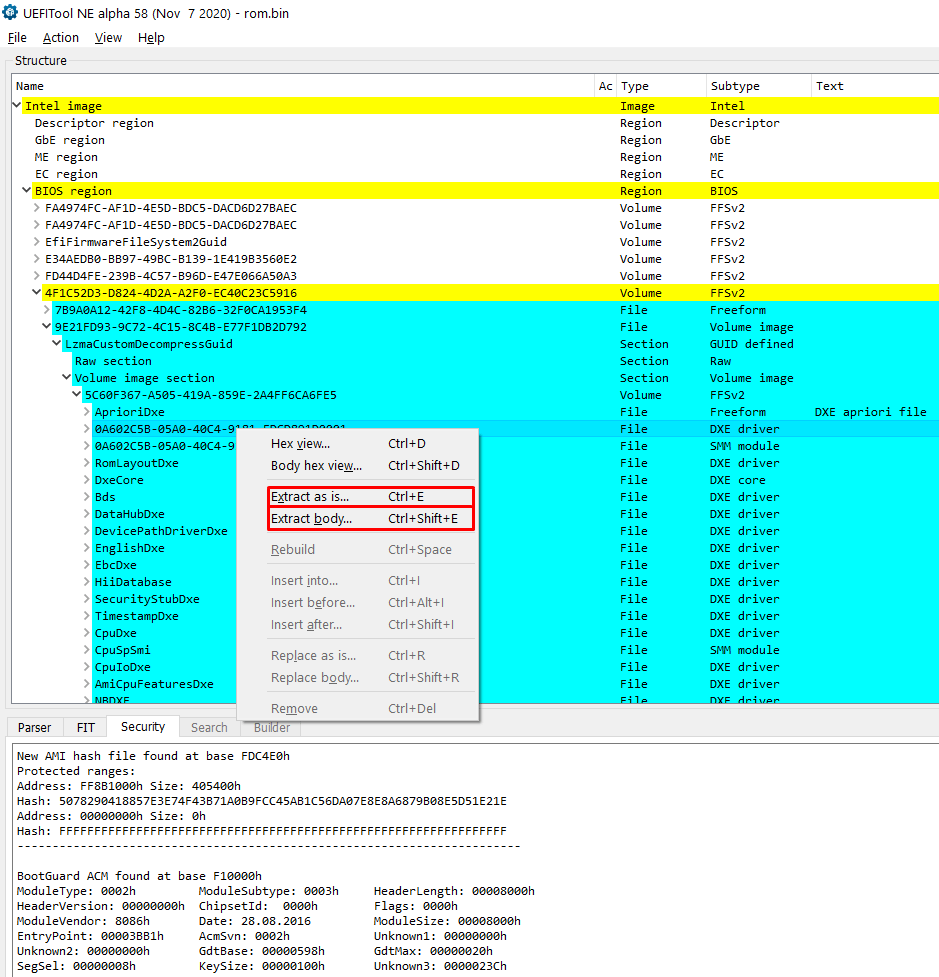Select the AmiCpuFeaturesDxe entry
Screen dimensions: 939x977
[x=154, y=684]
